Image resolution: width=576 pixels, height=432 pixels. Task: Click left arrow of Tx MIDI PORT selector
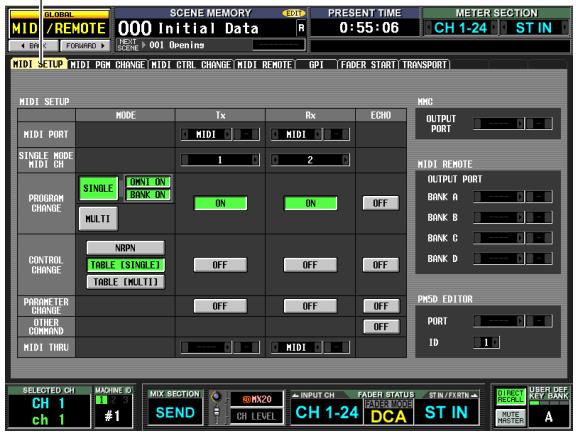[x=184, y=134]
